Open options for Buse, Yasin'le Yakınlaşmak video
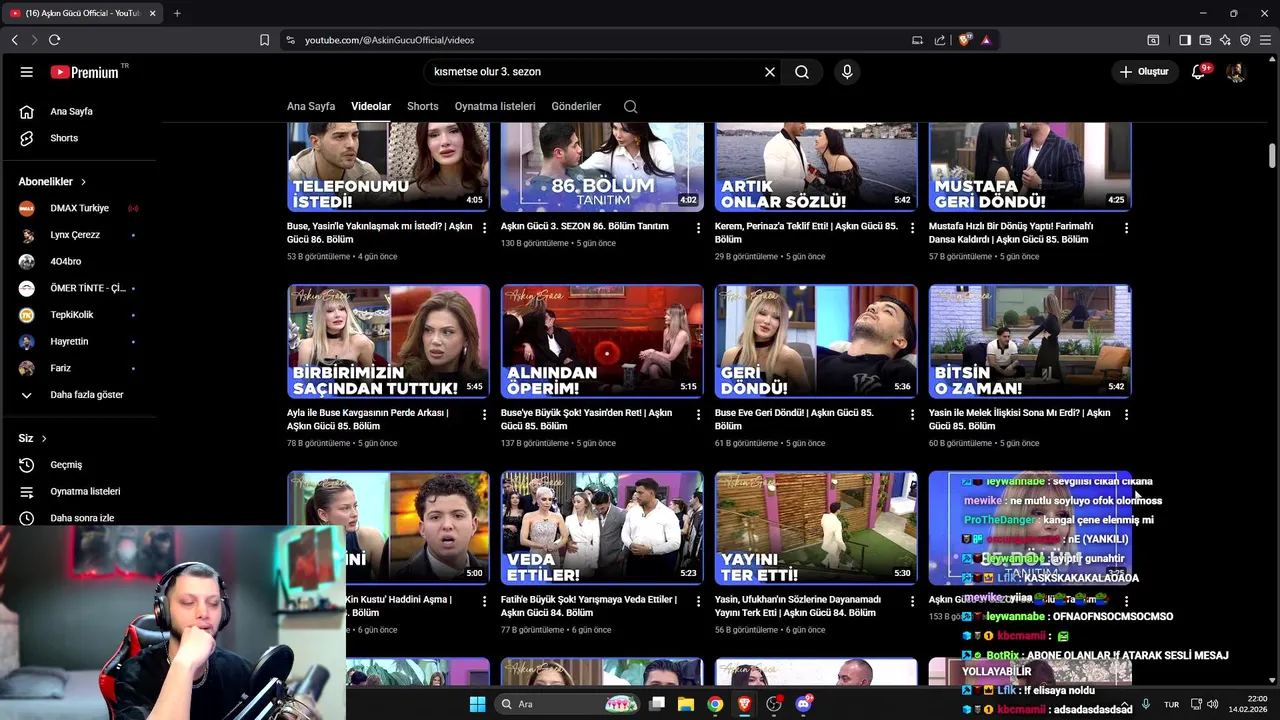1280x720 pixels. [484, 228]
